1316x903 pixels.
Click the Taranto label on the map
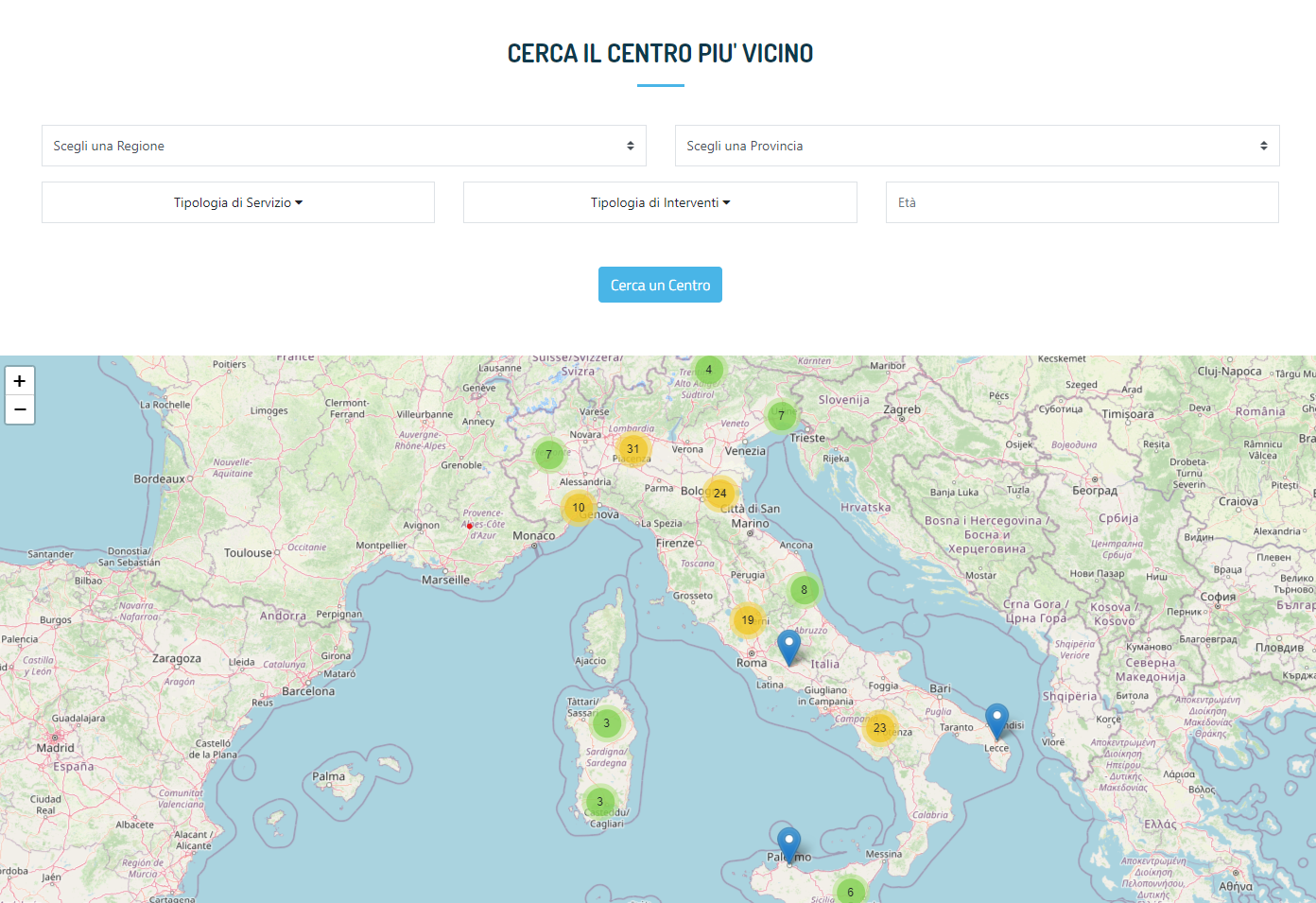957,727
